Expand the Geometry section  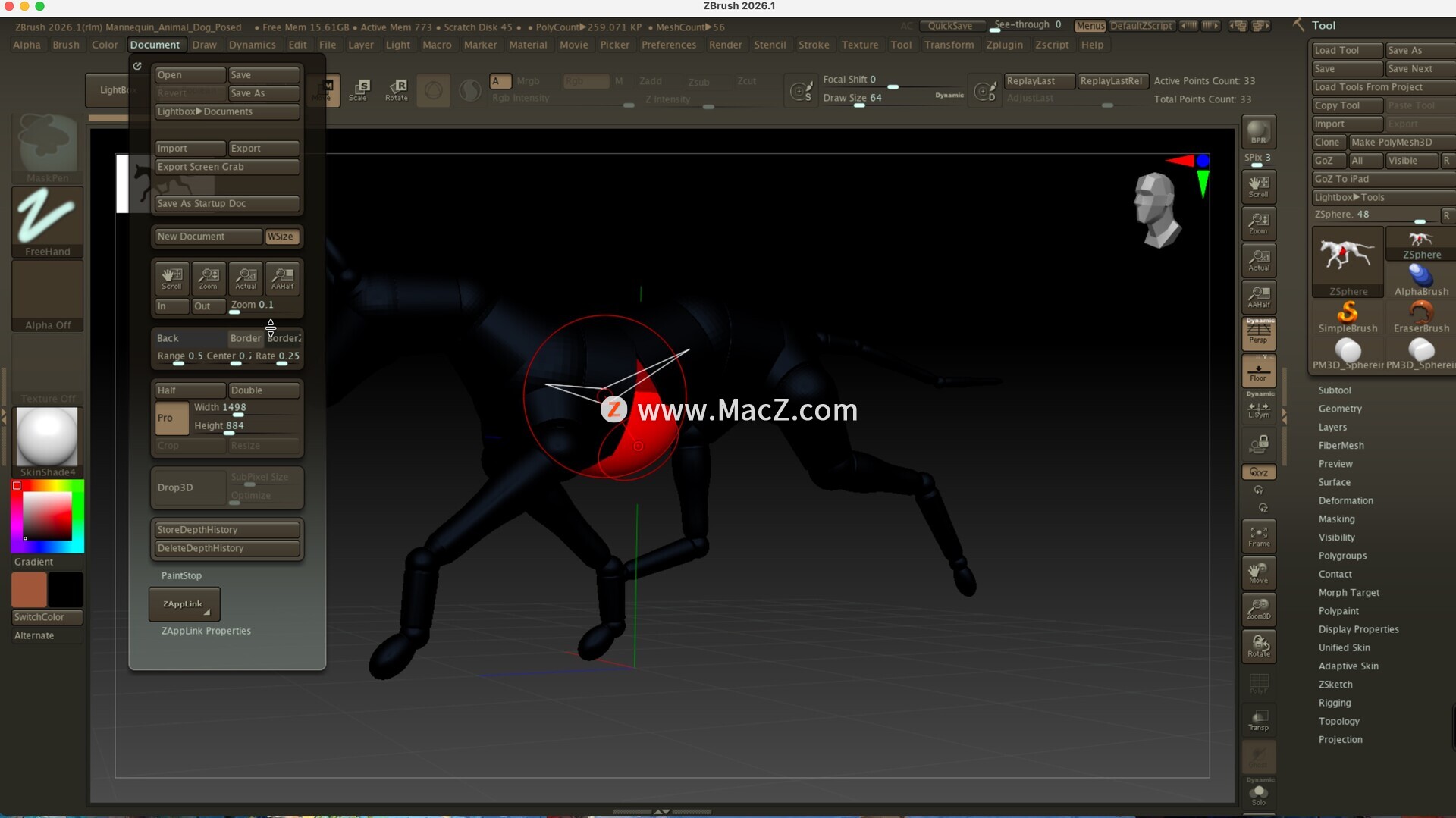pyautogui.click(x=1339, y=409)
